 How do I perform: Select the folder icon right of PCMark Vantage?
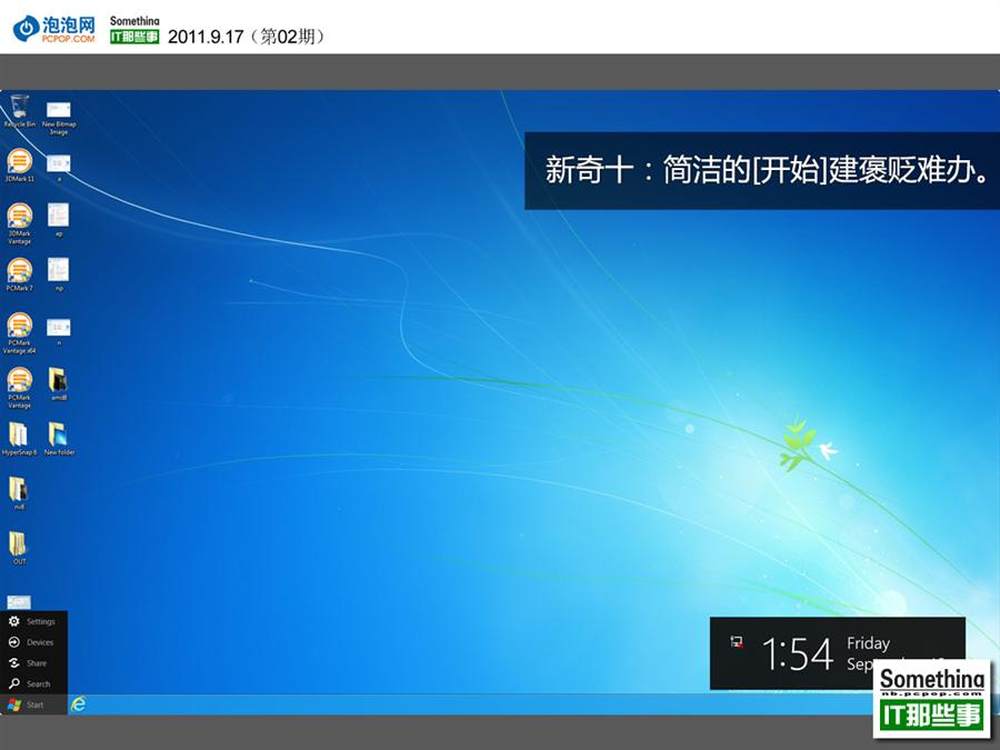point(59,384)
